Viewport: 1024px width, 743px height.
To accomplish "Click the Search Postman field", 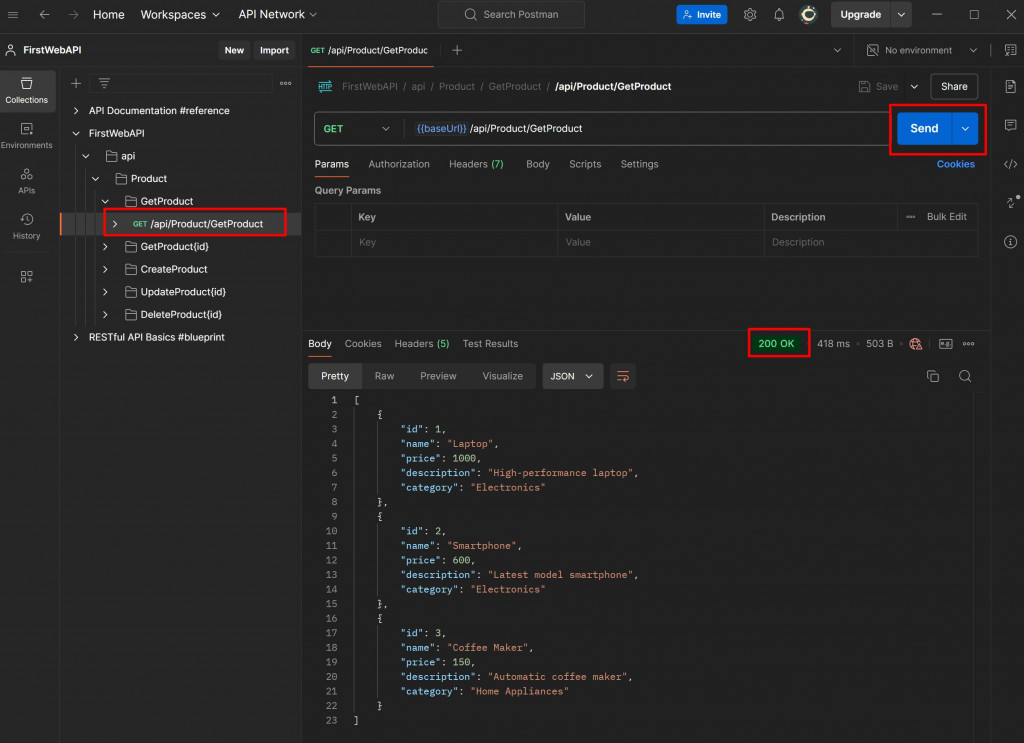I will coord(511,14).
